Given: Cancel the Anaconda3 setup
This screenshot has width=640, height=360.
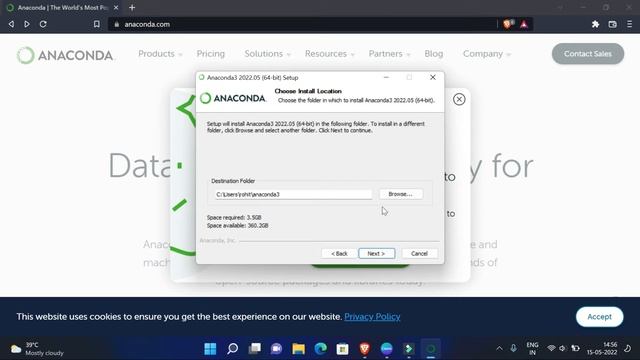Looking at the screenshot, I should [419, 253].
